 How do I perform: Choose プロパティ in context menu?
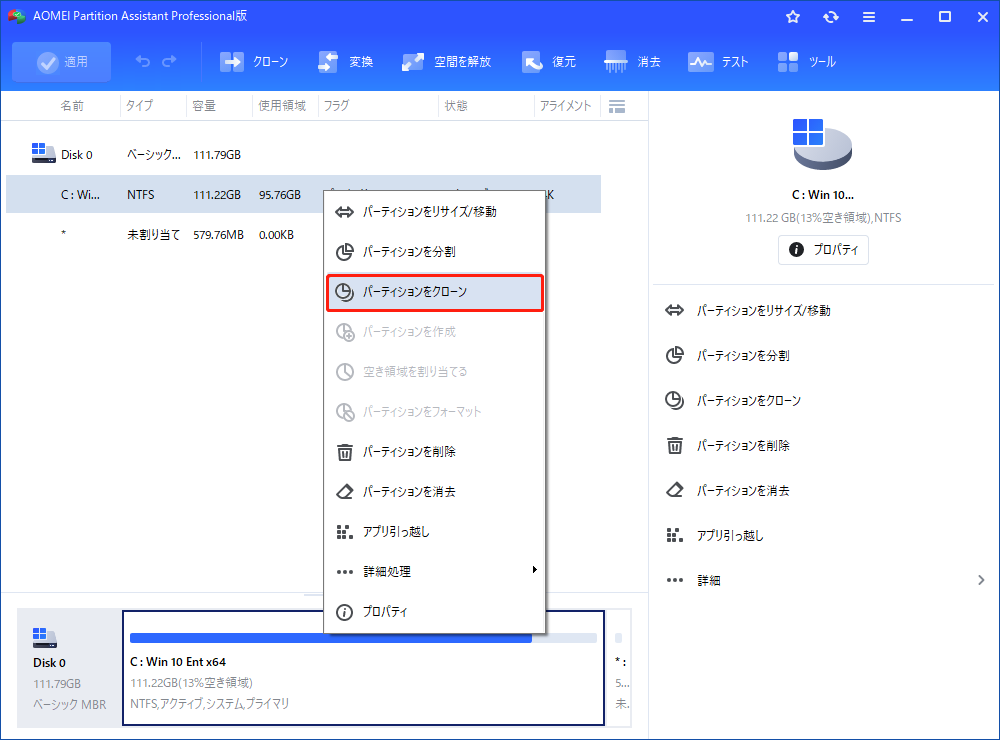[435, 612]
